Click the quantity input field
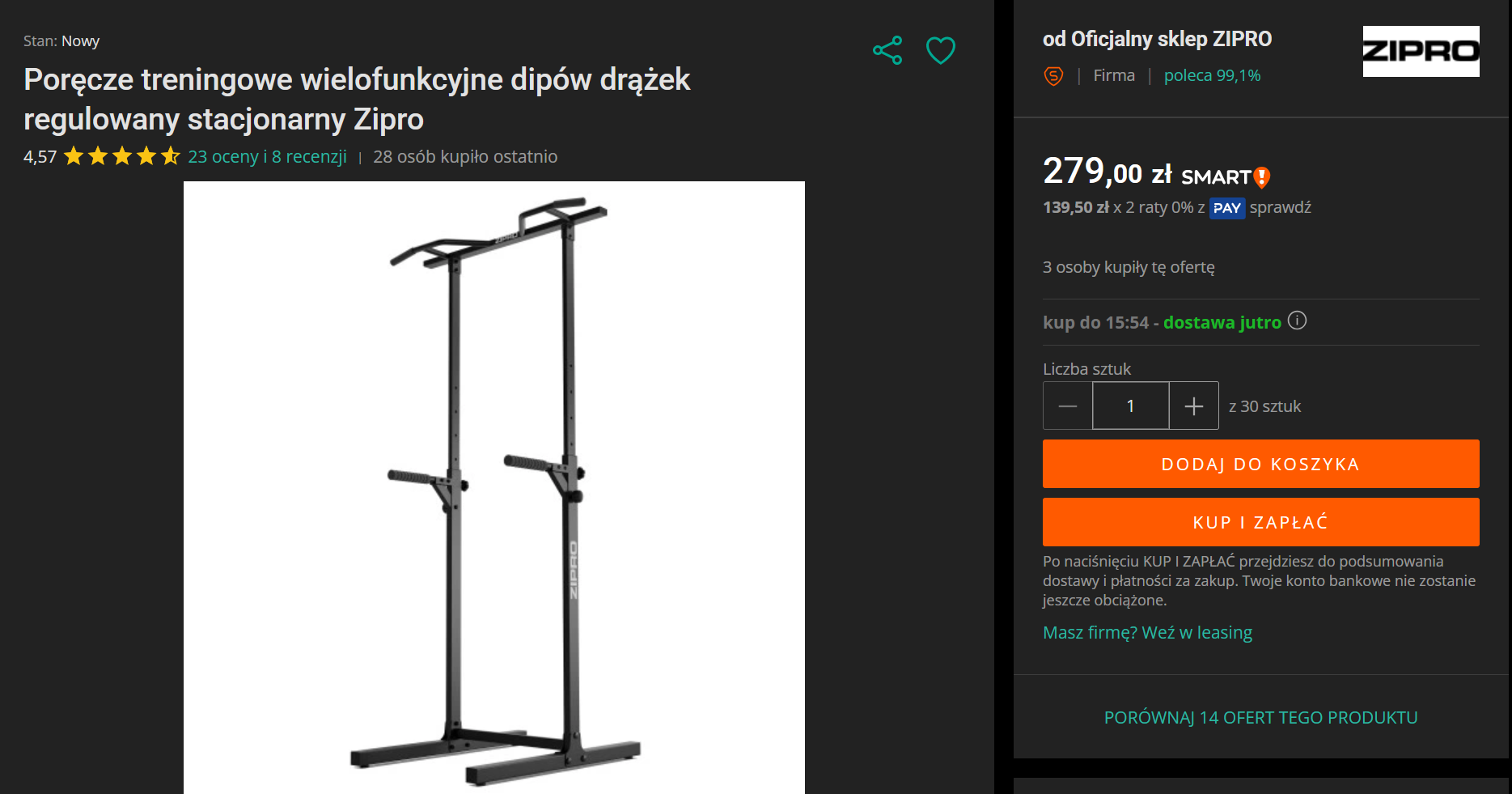The width and height of the screenshot is (1512, 794). pyautogui.click(x=1131, y=406)
